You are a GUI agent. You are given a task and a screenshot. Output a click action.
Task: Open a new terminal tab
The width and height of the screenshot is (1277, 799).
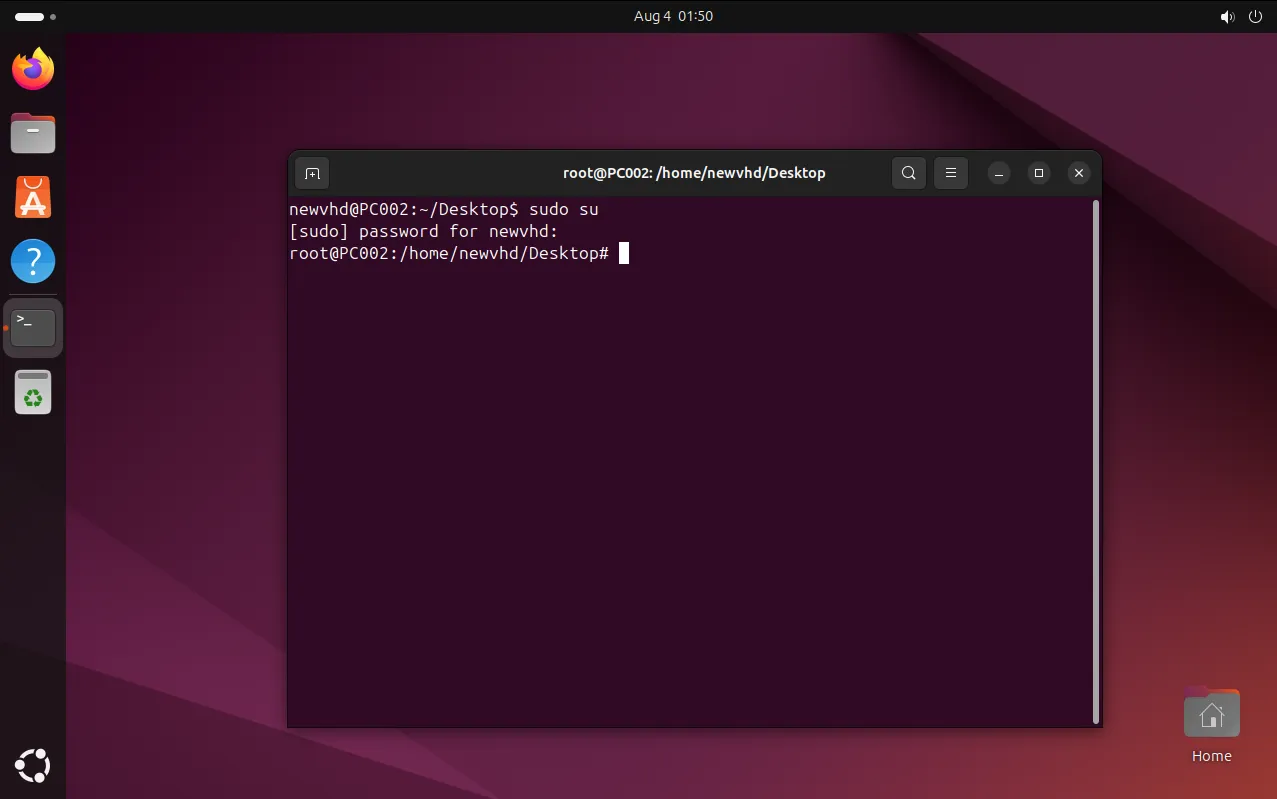click(x=312, y=173)
